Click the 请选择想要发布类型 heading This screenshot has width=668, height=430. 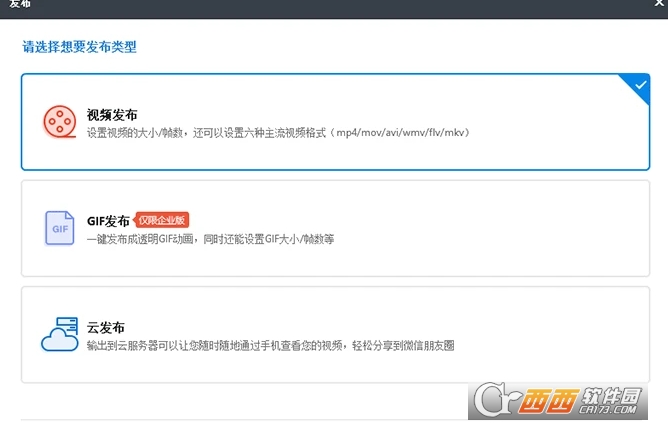(x=80, y=46)
